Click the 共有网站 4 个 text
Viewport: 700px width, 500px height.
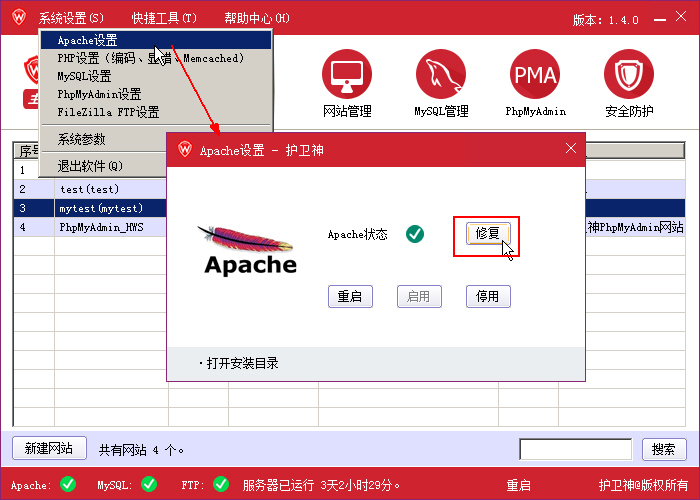(x=142, y=450)
